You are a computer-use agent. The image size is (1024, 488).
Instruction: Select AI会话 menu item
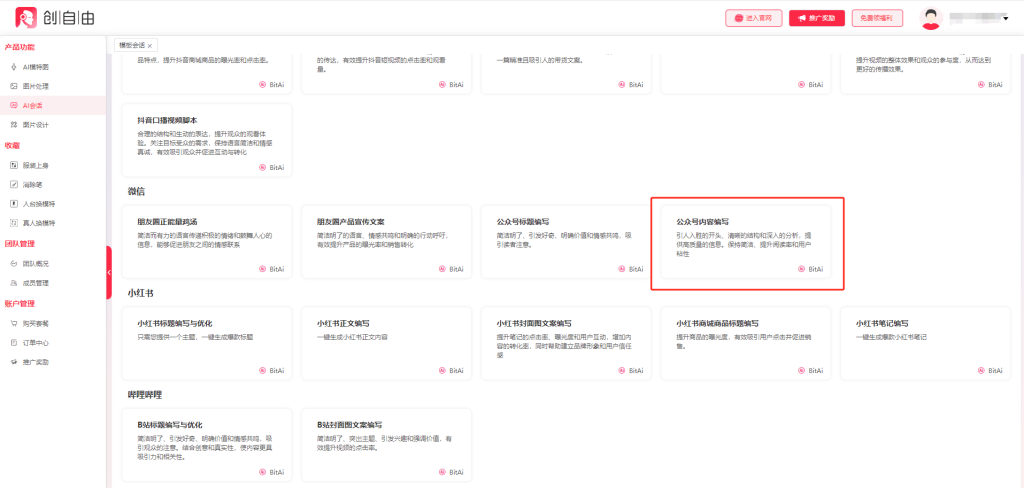click(x=32, y=105)
